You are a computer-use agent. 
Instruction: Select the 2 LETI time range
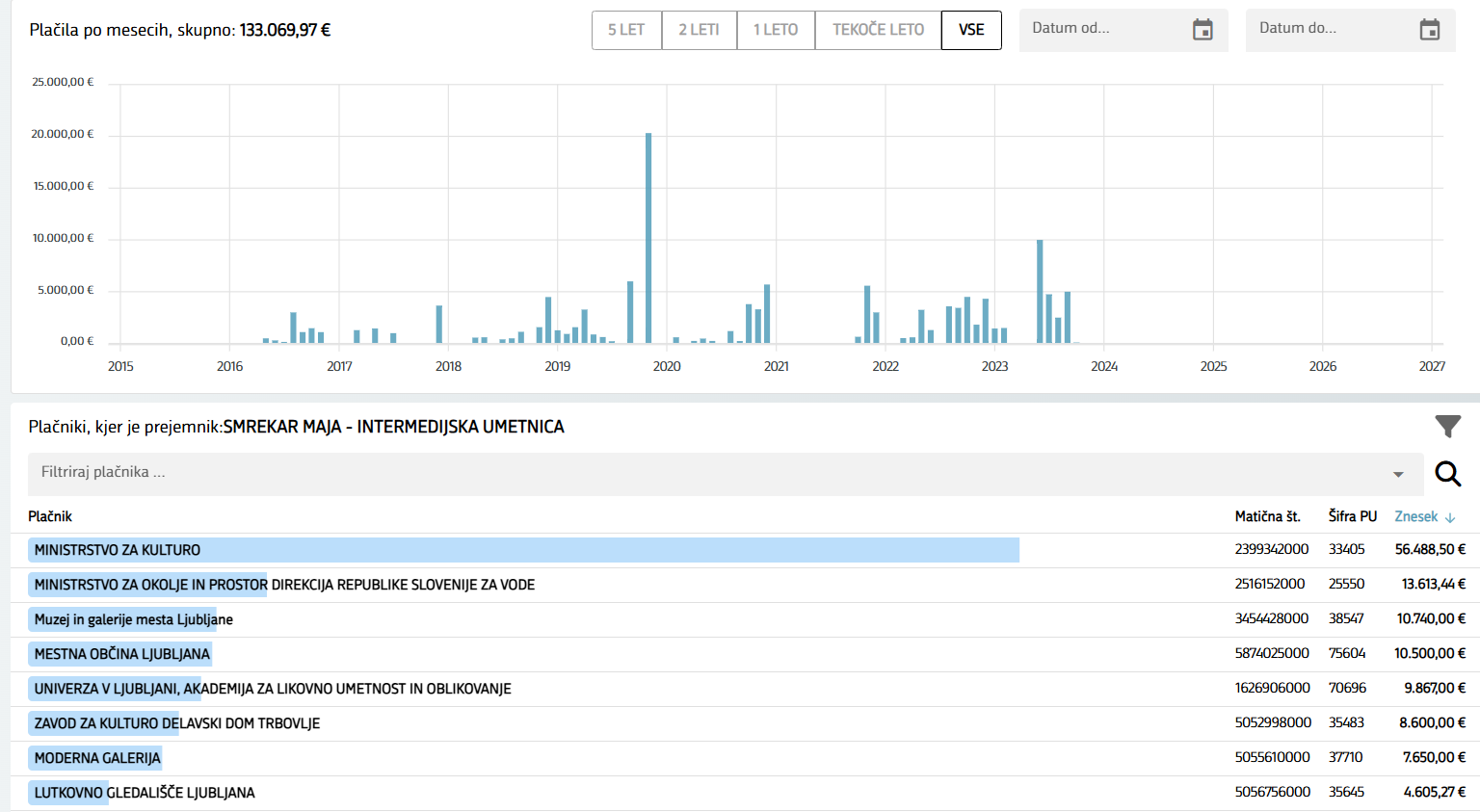pyautogui.click(x=699, y=30)
